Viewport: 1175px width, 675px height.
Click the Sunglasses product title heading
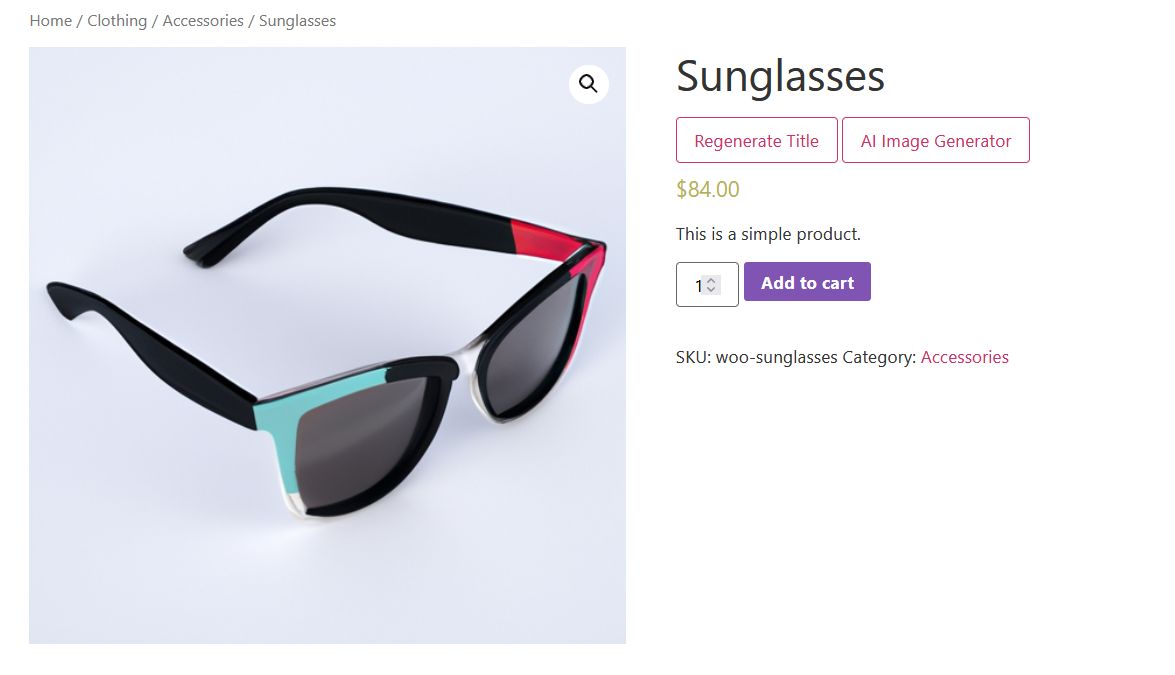[780, 77]
